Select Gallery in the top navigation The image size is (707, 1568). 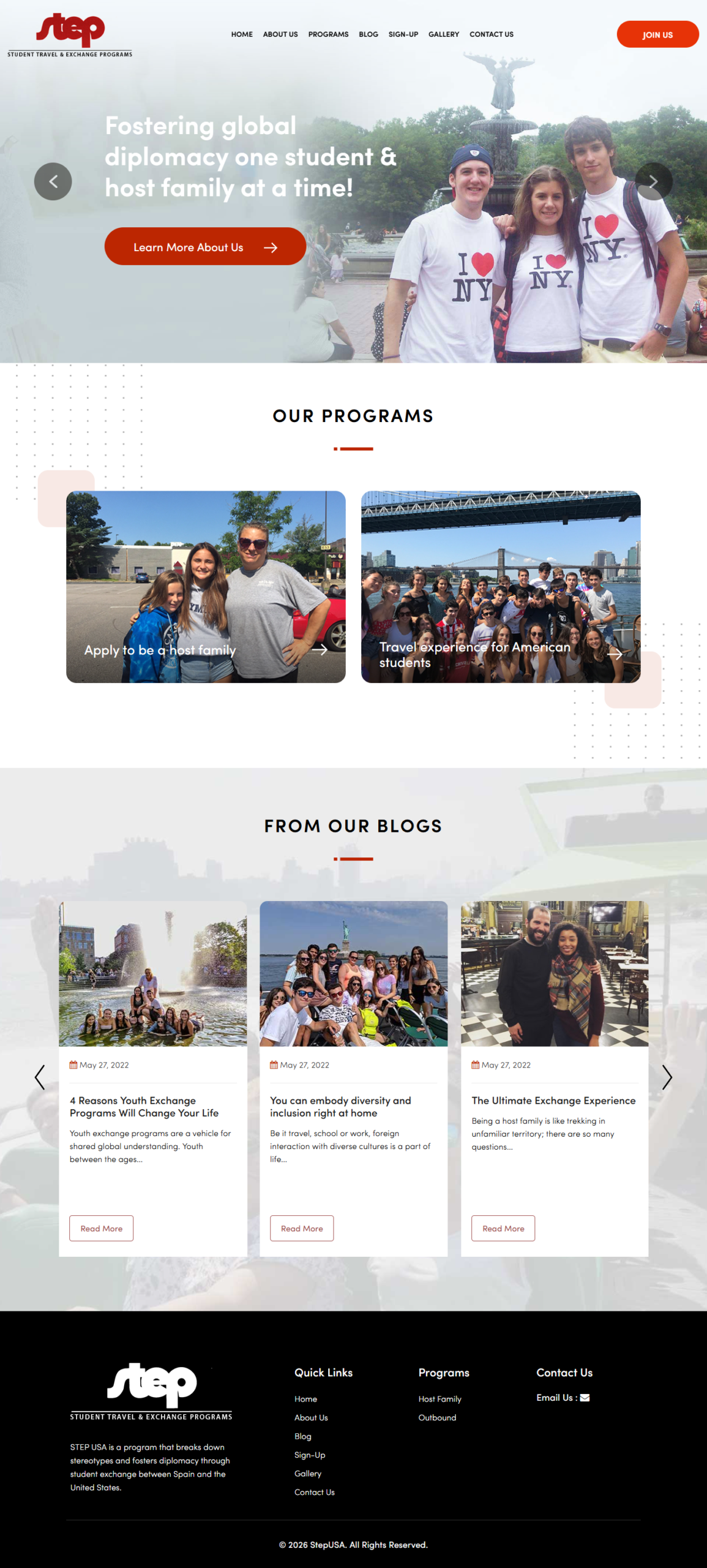444,34
